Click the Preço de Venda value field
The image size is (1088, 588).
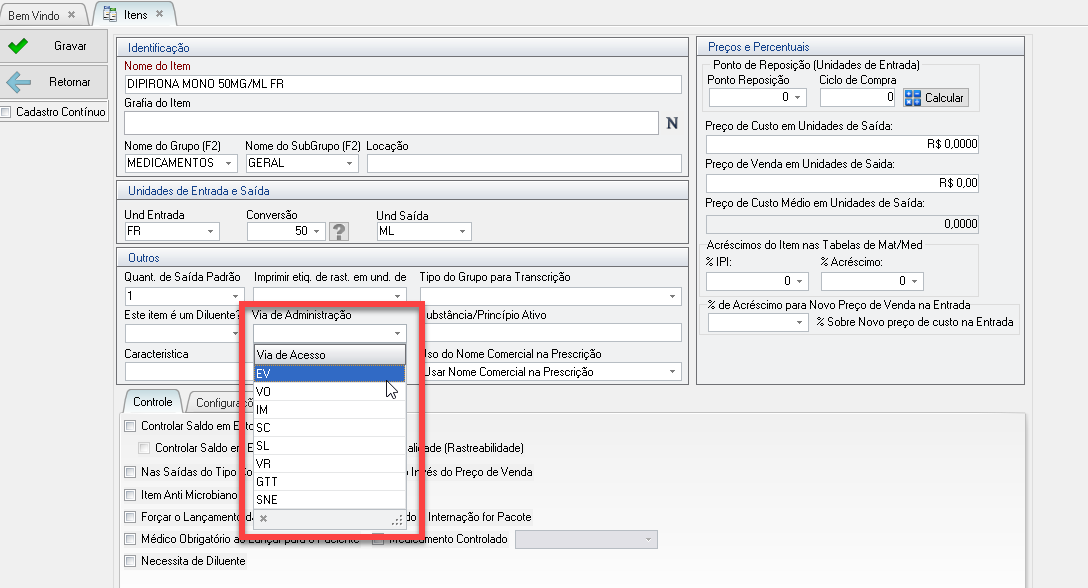(x=842, y=183)
